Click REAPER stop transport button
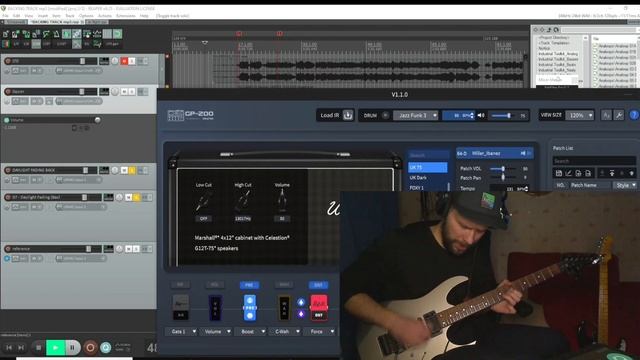Screen dimensions: 640x360 (38, 347)
